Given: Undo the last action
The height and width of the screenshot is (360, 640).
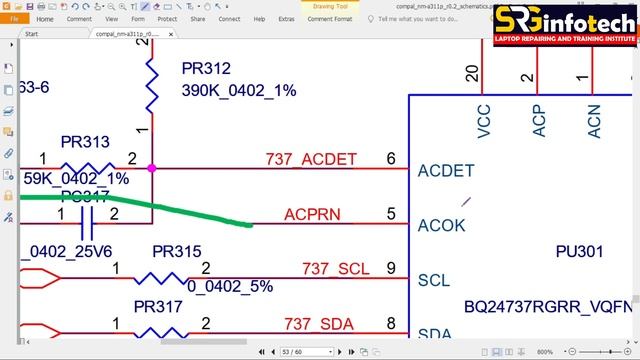Looking at the screenshot, I should point(75,7).
